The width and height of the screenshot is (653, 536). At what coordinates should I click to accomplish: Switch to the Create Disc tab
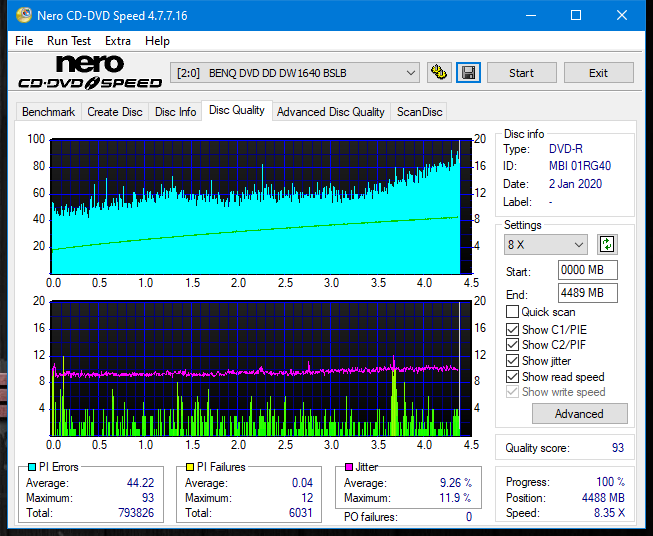point(115,112)
